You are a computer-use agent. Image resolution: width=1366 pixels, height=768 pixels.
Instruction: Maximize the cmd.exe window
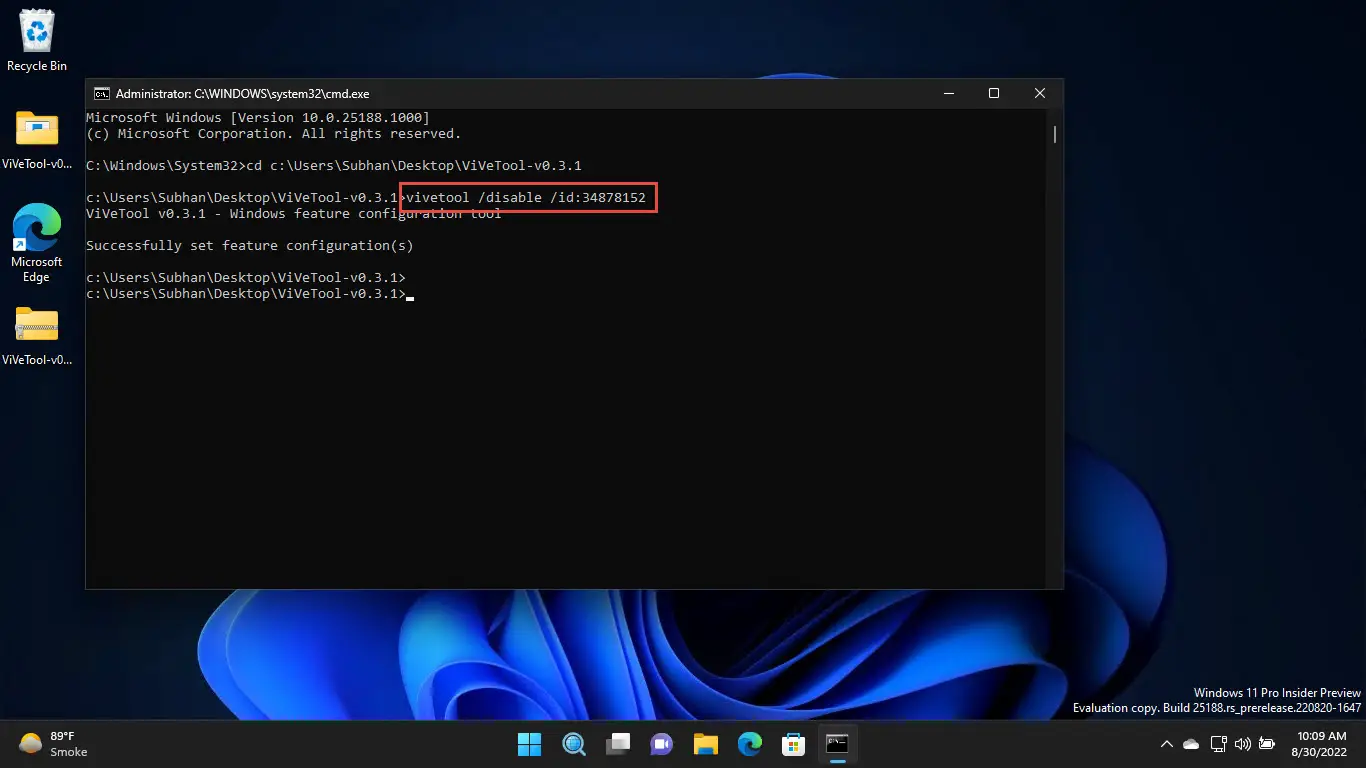click(994, 93)
